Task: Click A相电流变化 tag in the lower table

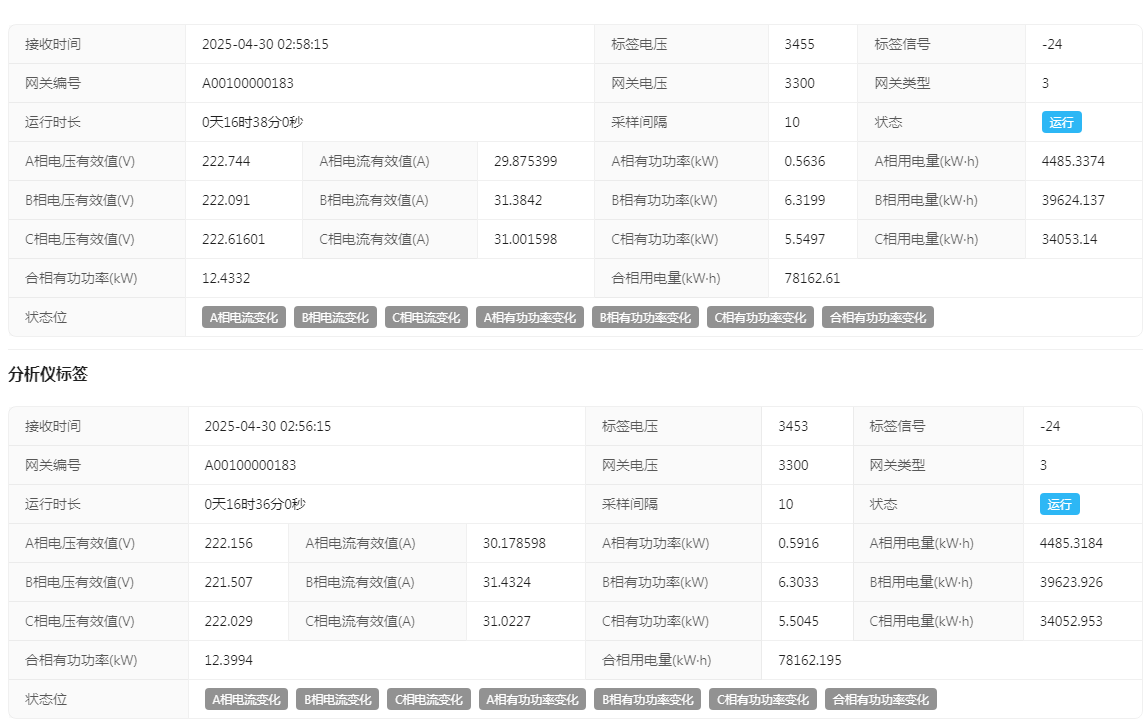Action: 246,700
